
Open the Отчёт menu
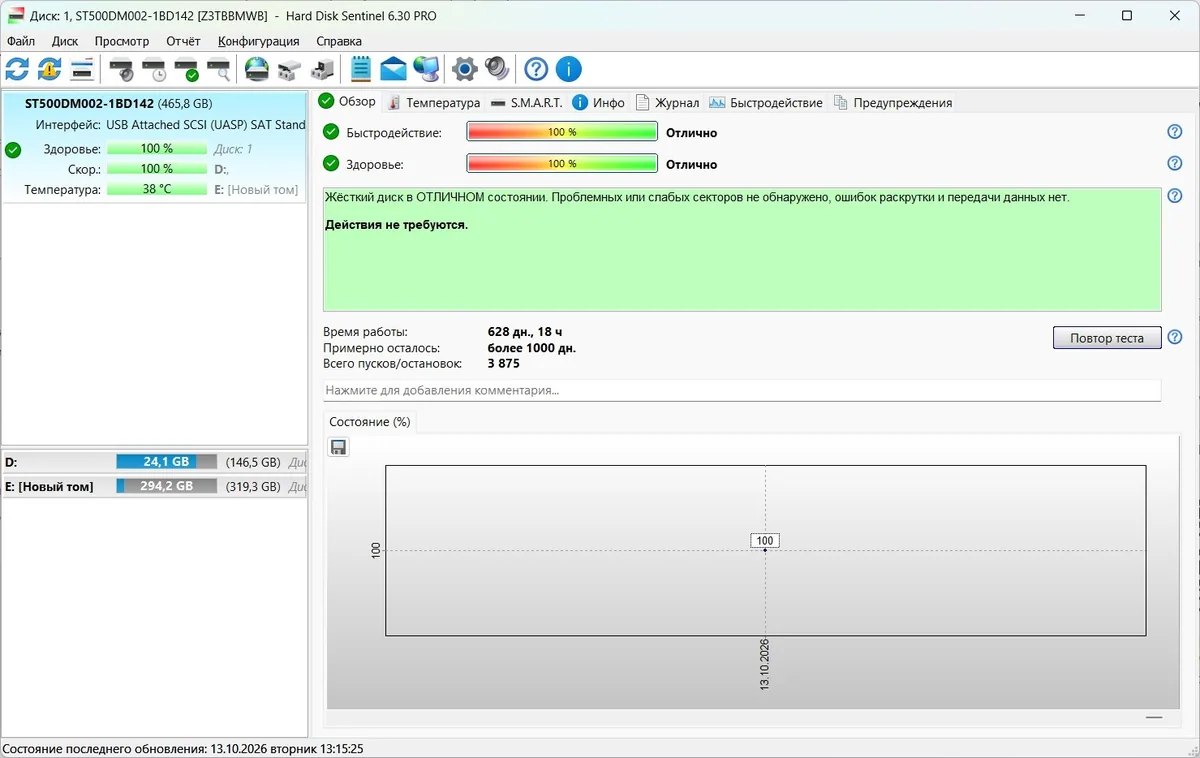[184, 41]
